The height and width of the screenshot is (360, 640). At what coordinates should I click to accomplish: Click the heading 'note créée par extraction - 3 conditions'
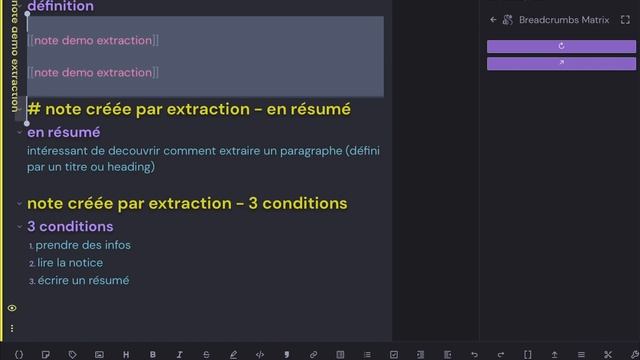(x=187, y=203)
